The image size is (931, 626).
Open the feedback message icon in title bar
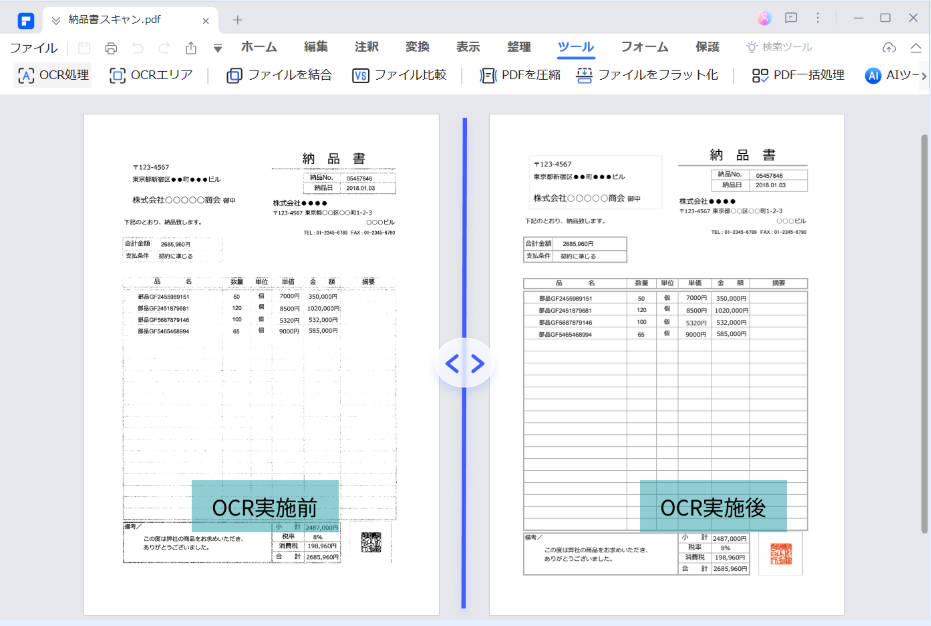coord(793,19)
